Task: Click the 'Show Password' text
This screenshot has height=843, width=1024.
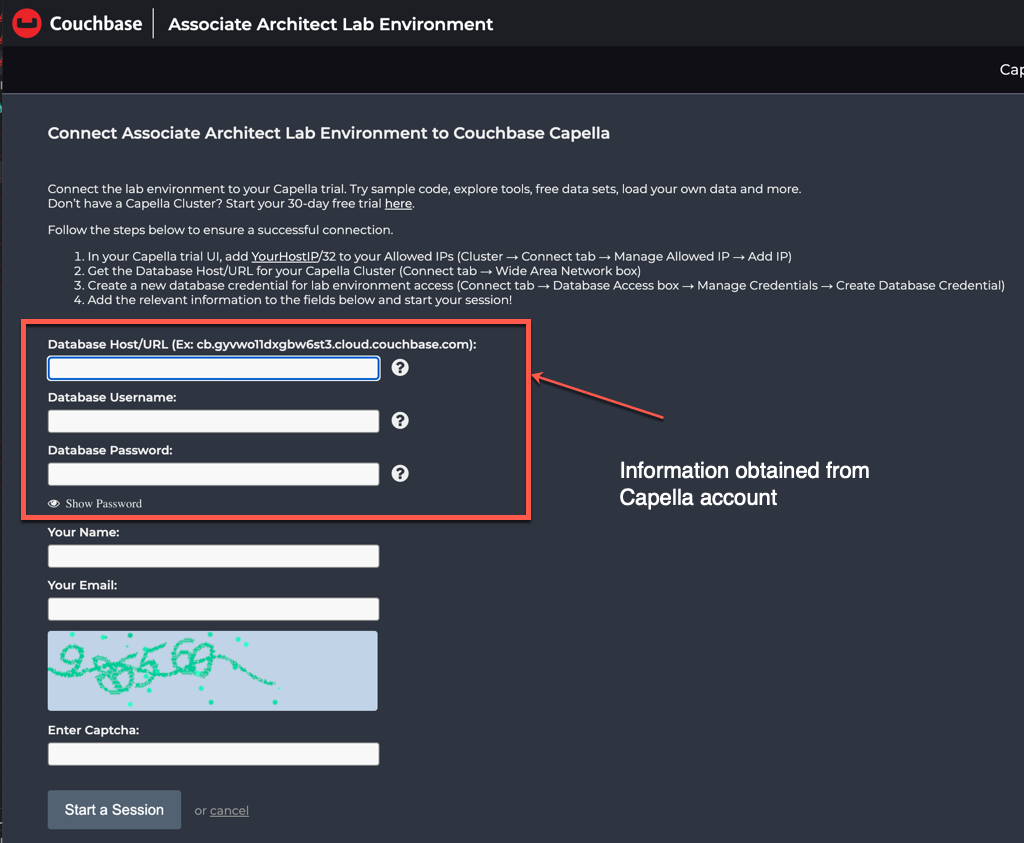Action: 103,503
